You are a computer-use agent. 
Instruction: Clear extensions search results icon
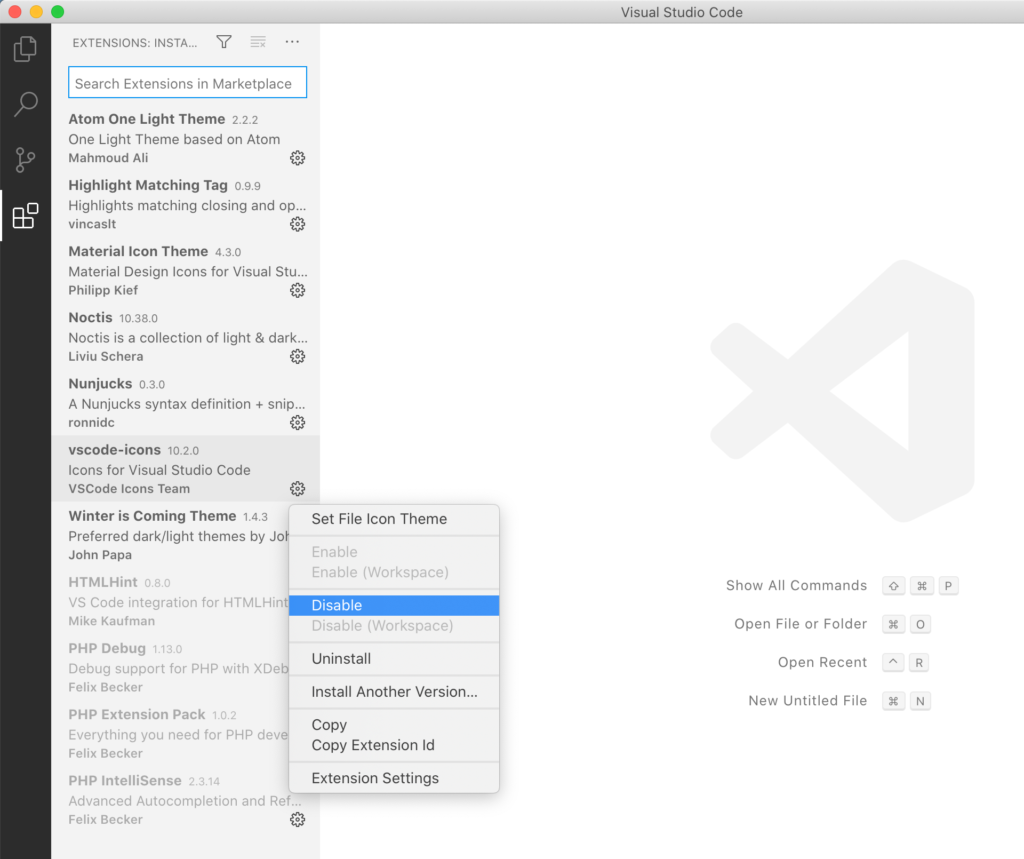[258, 42]
